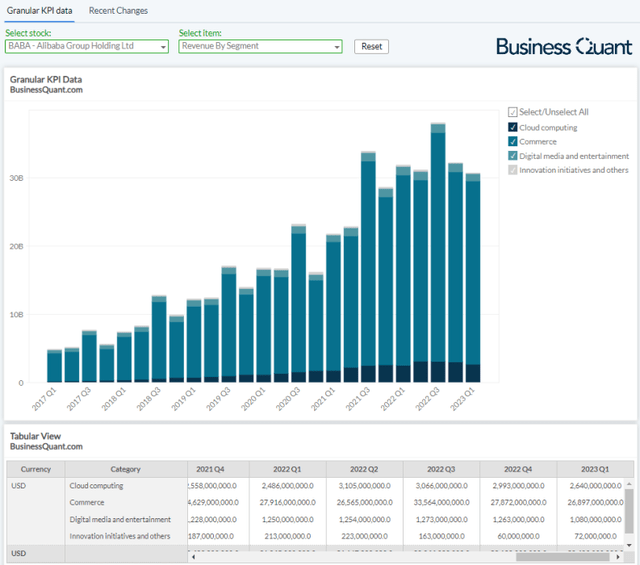Click the 2023 Q1 column header
Viewport: 640px width, 565px height.
(x=595, y=469)
